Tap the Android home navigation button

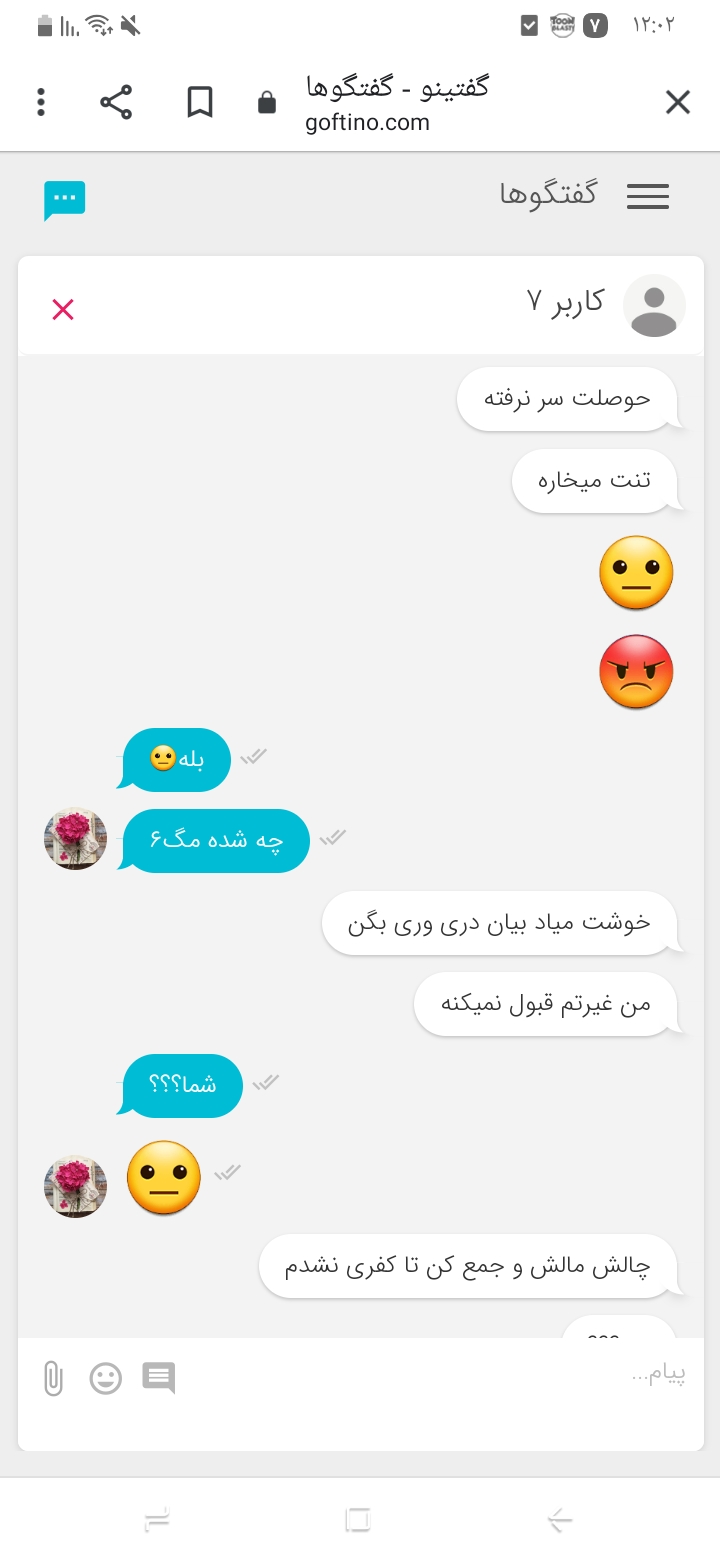[358, 1520]
